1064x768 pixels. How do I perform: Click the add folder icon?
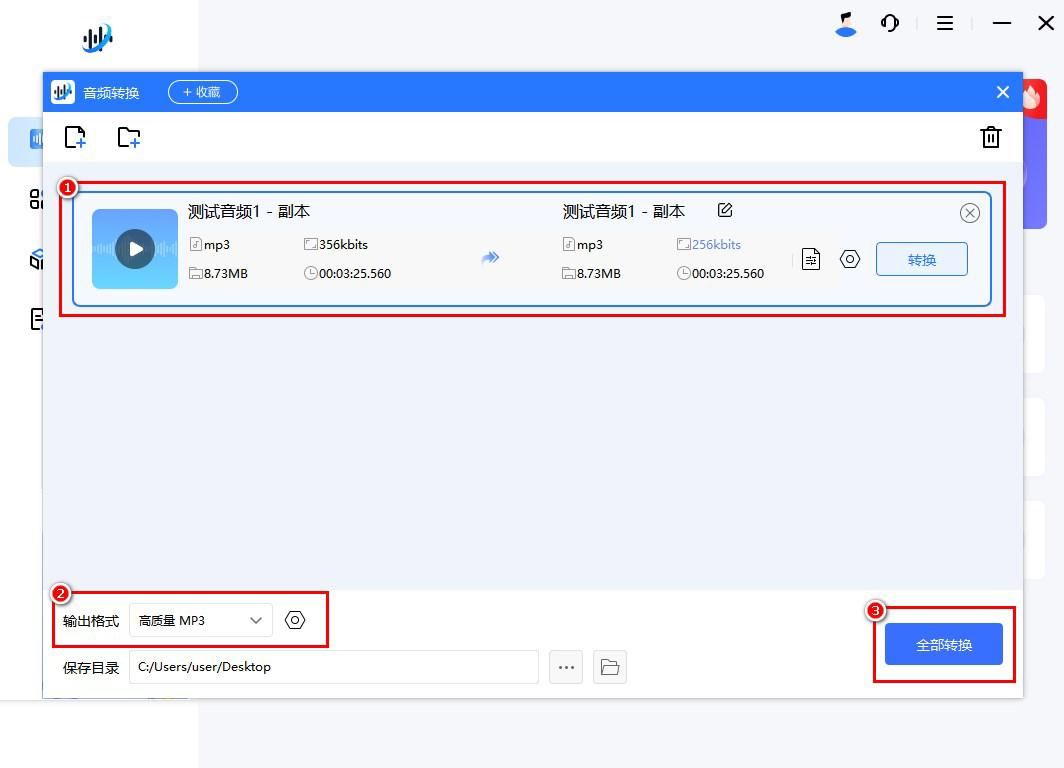click(128, 137)
